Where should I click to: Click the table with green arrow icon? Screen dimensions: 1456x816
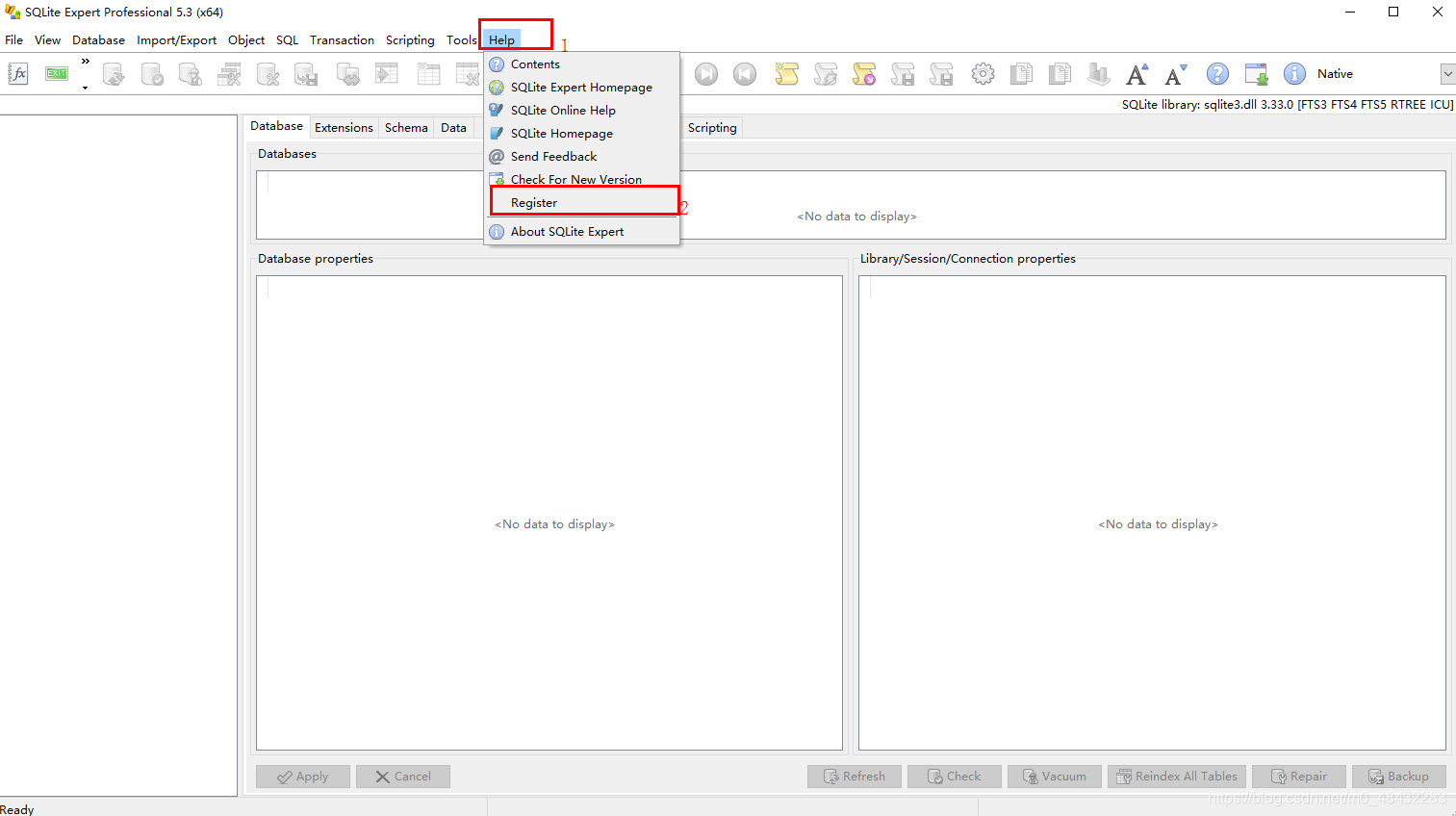click(386, 74)
